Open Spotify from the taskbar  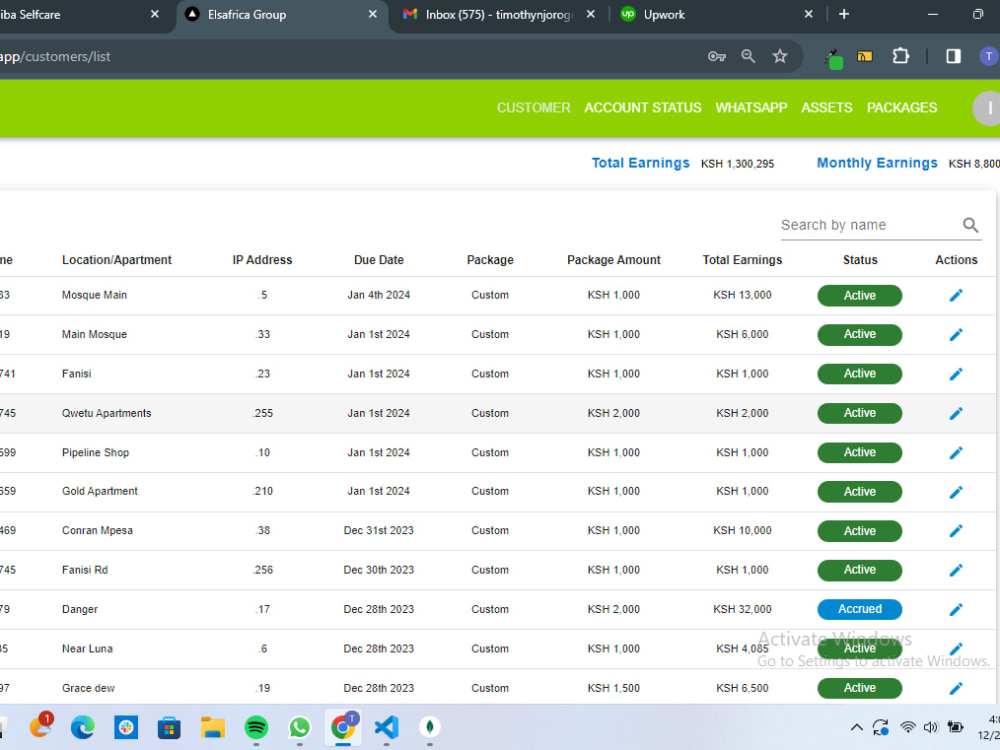[256, 727]
